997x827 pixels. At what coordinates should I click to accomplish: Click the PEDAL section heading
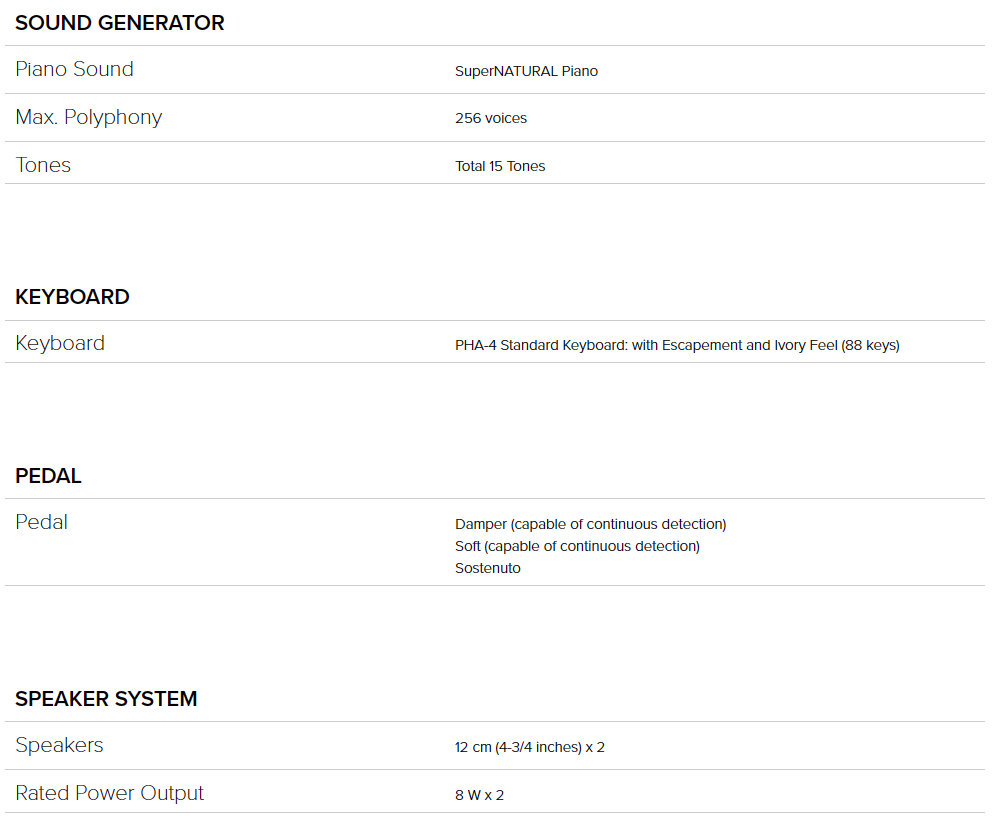48,476
